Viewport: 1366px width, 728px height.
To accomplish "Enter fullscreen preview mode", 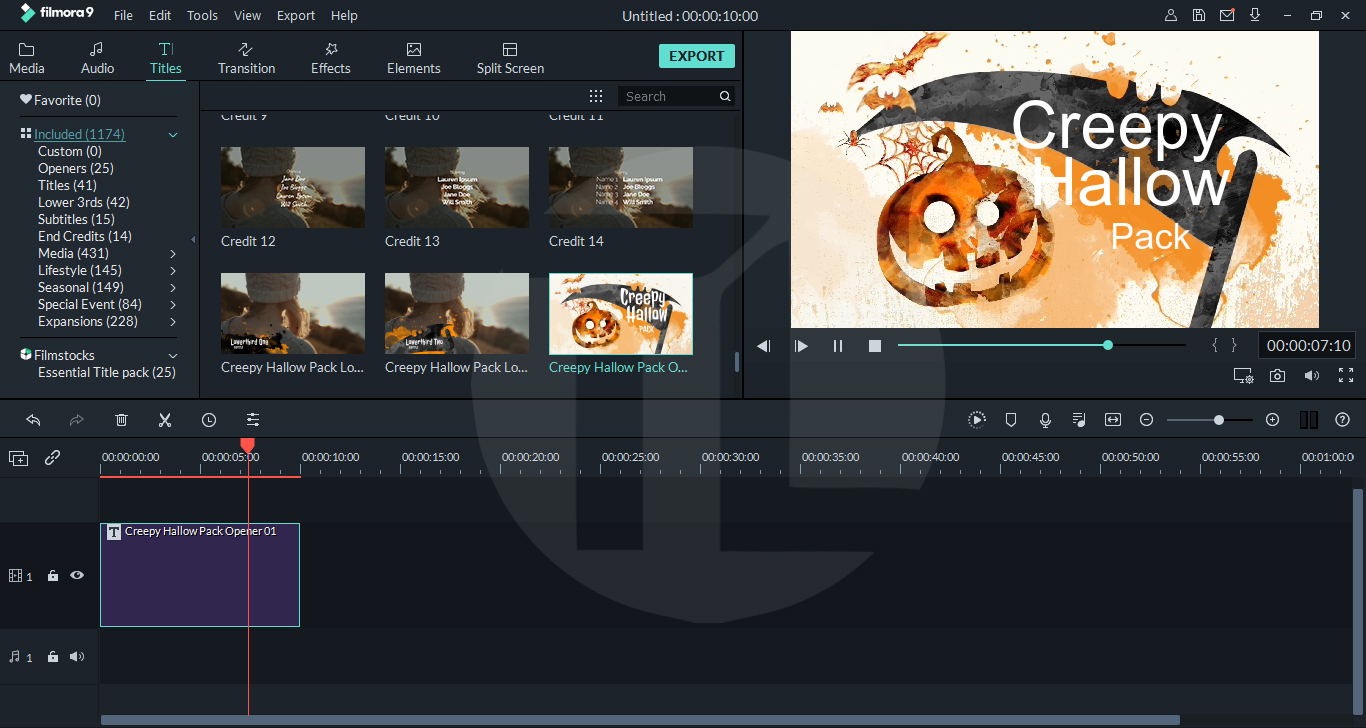I will (x=1346, y=376).
